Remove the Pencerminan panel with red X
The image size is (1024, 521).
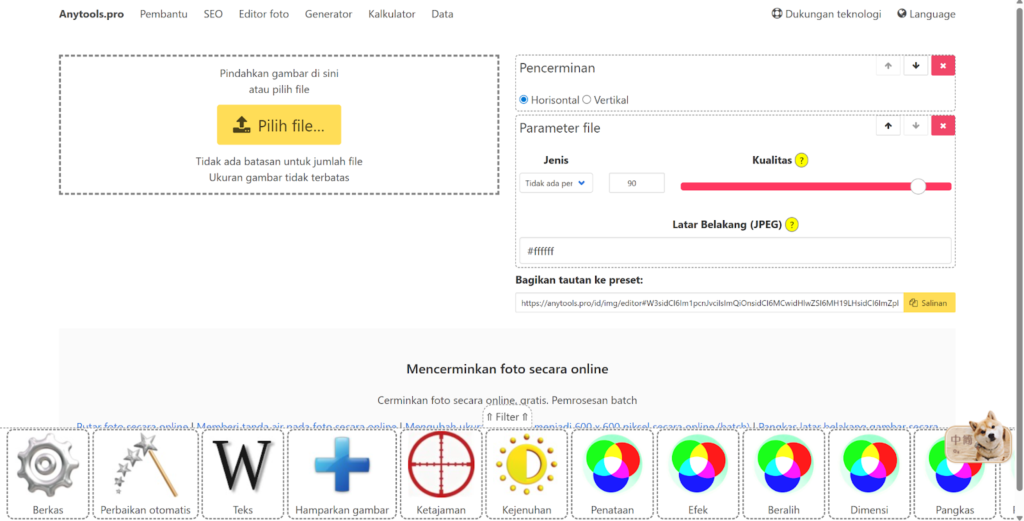(943, 66)
